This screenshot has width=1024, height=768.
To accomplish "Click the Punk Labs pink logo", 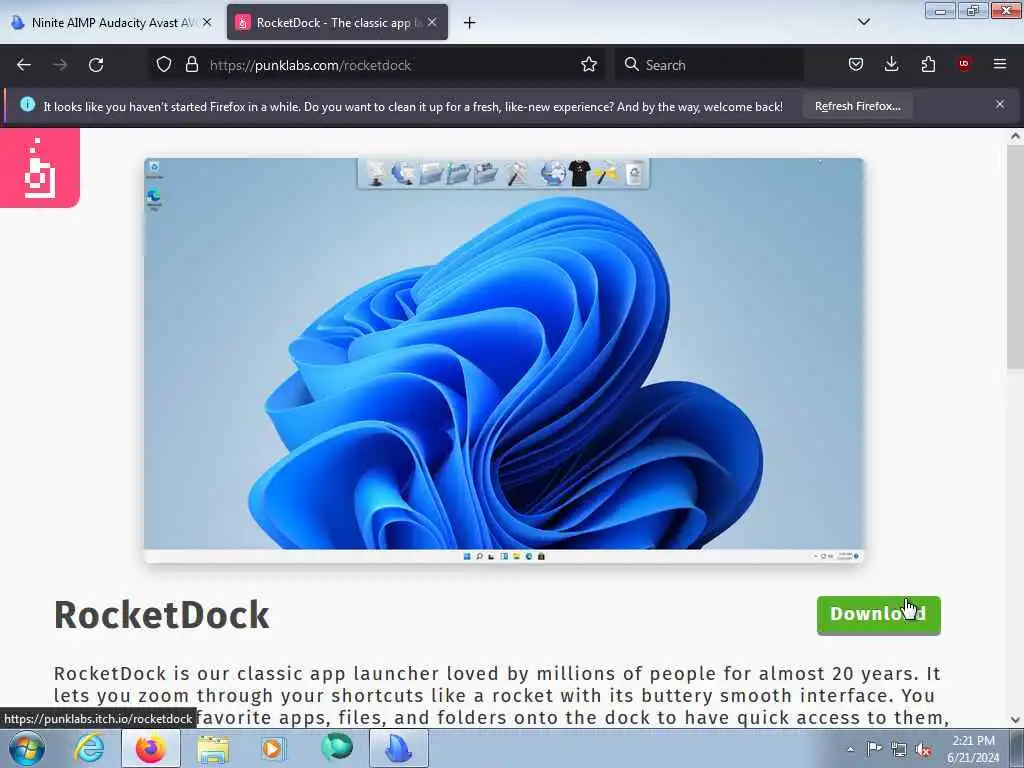I will click(40, 168).
